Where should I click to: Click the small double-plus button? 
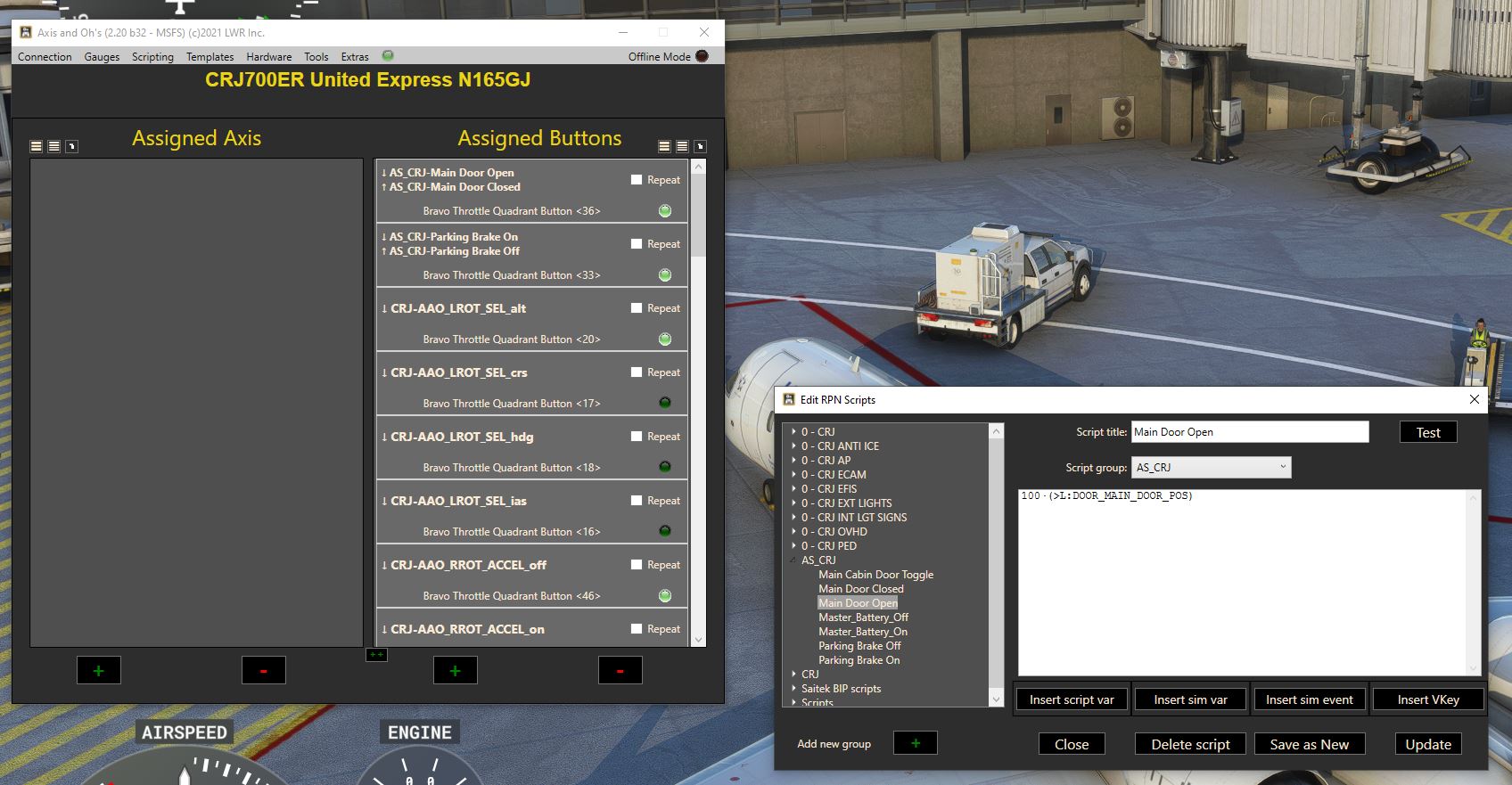point(376,655)
